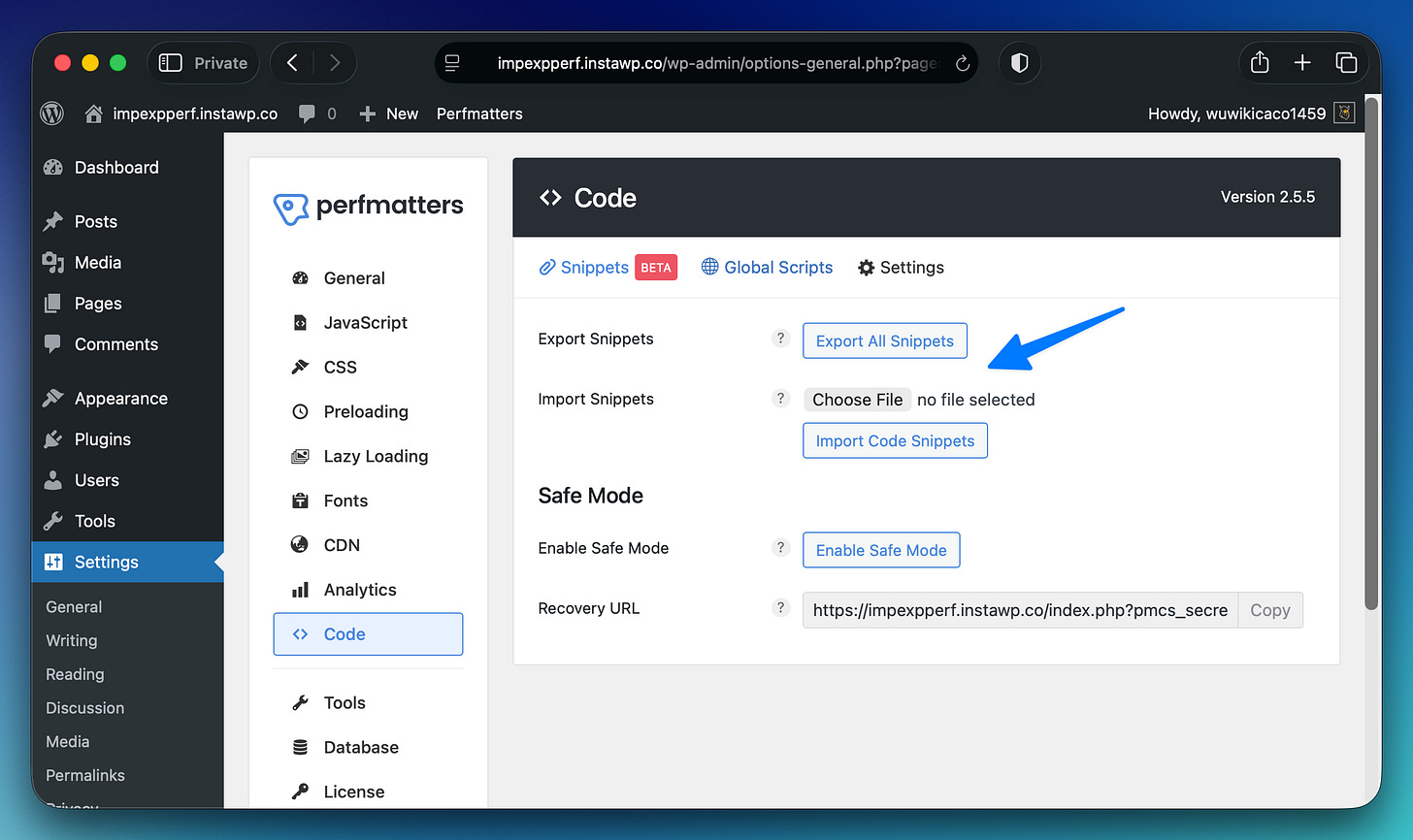
Task: Expand the New menu in admin bar
Action: pyautogui.click(x=388, y=113)
